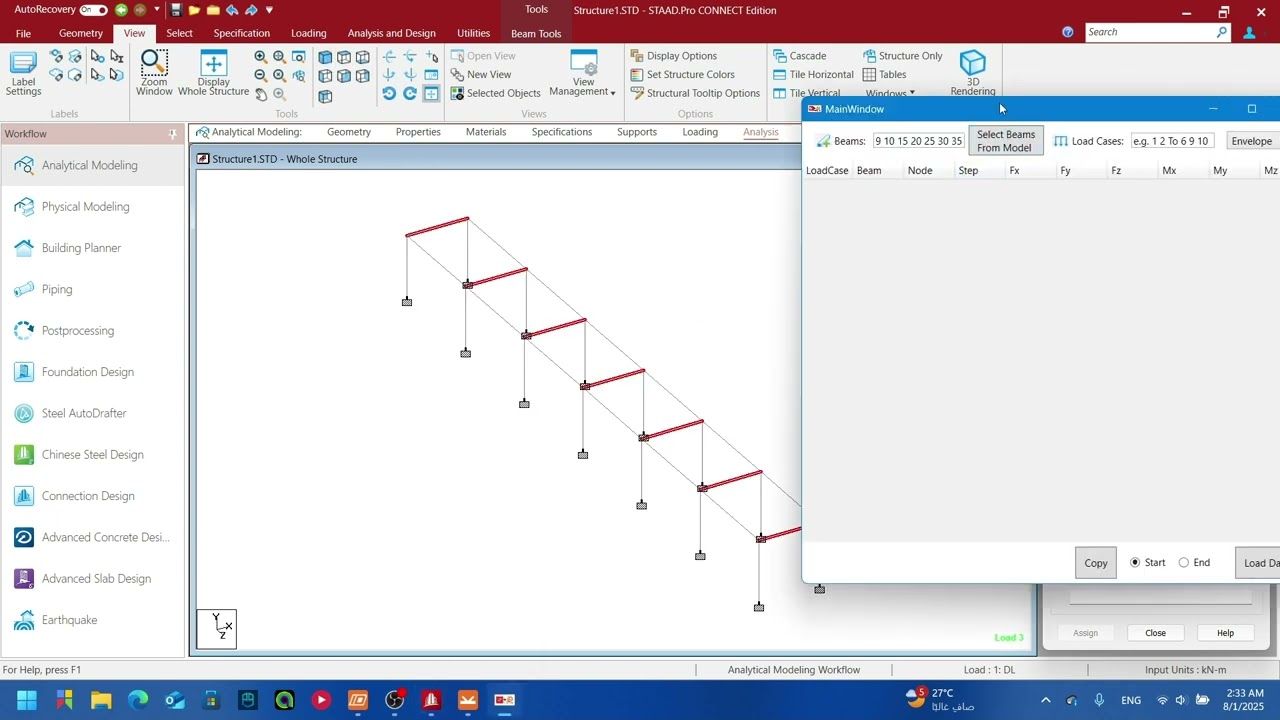
Task: Open Windows Start menu on taskbar
Action: (x=27, y=700)
